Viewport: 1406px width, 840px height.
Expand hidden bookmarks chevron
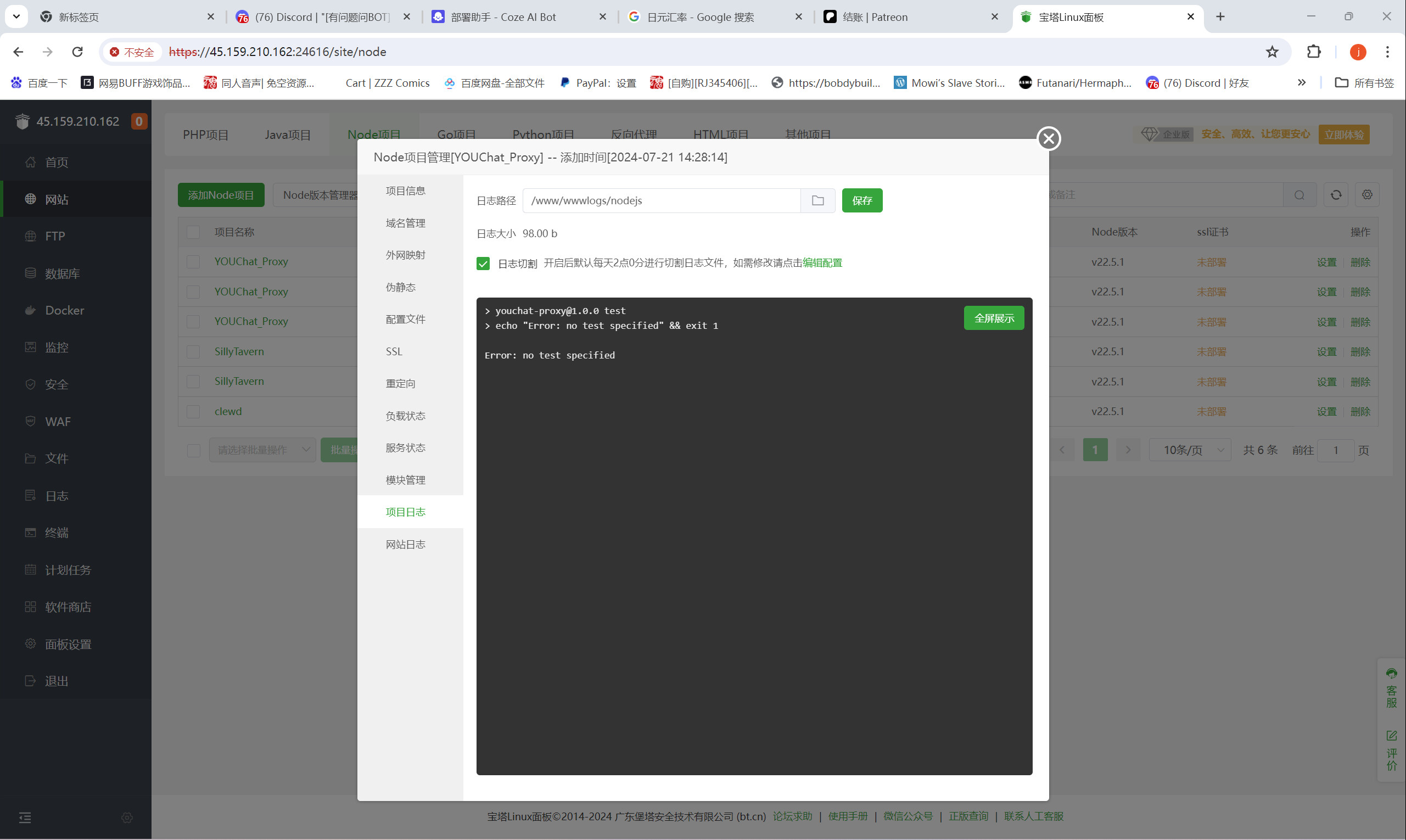pyautogui.click(x=1301, y=83)
